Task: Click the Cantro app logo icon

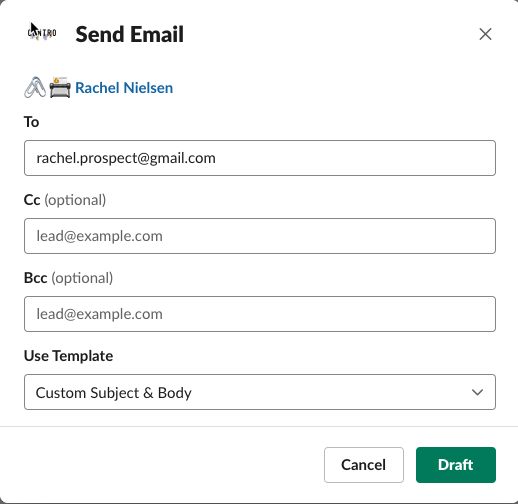Action: point(42,34)
